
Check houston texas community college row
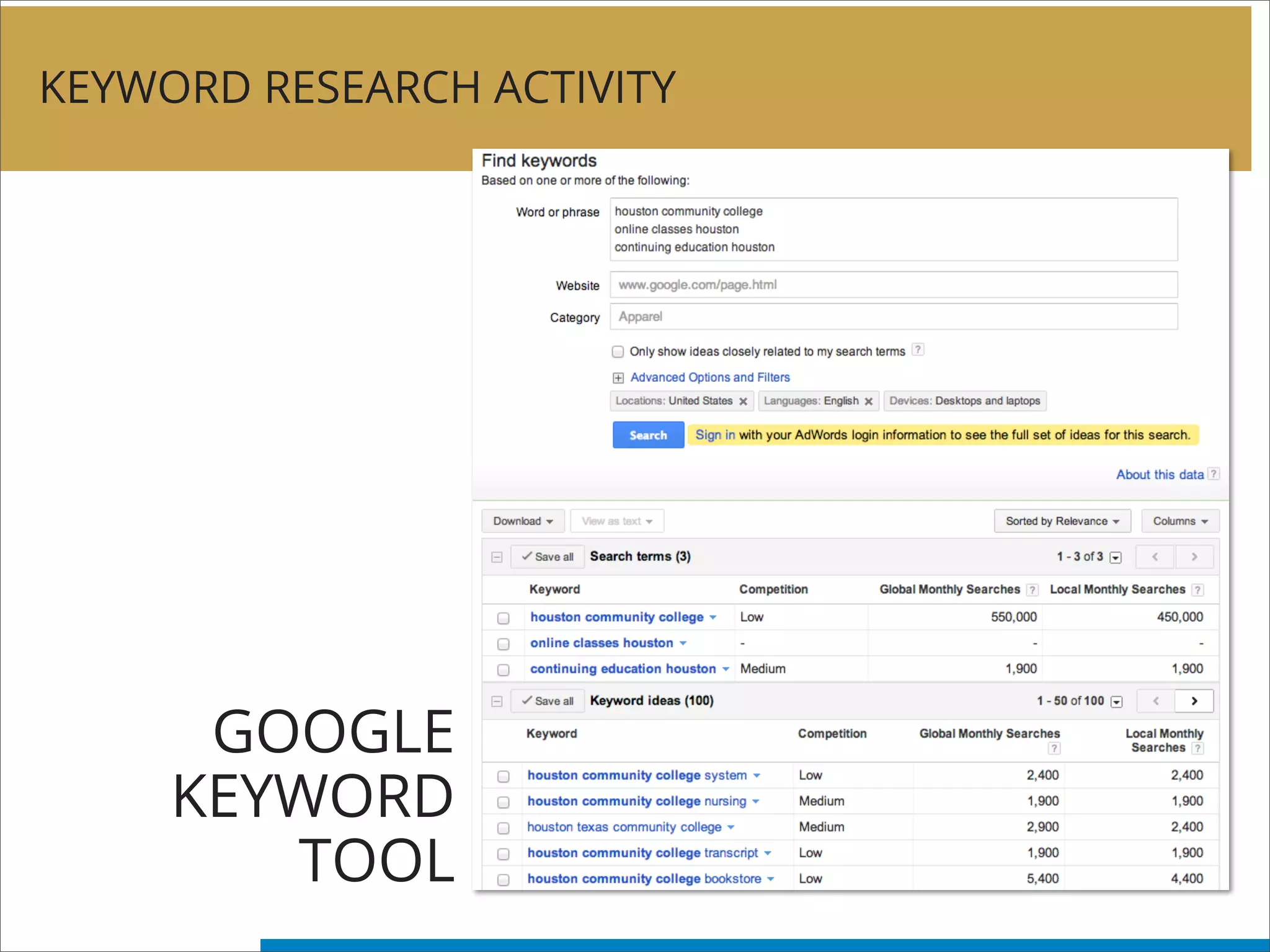[504, 828]
